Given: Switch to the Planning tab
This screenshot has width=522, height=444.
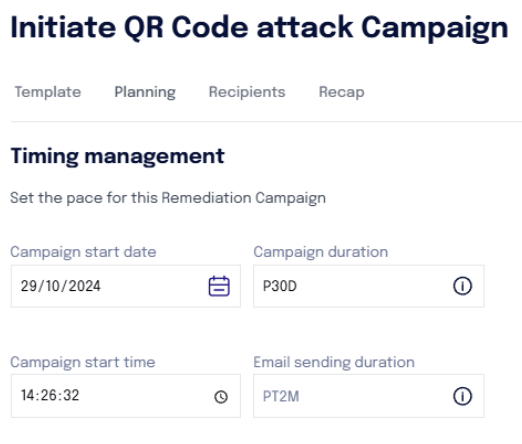Looking at the screenshot, I should point(145,92).
